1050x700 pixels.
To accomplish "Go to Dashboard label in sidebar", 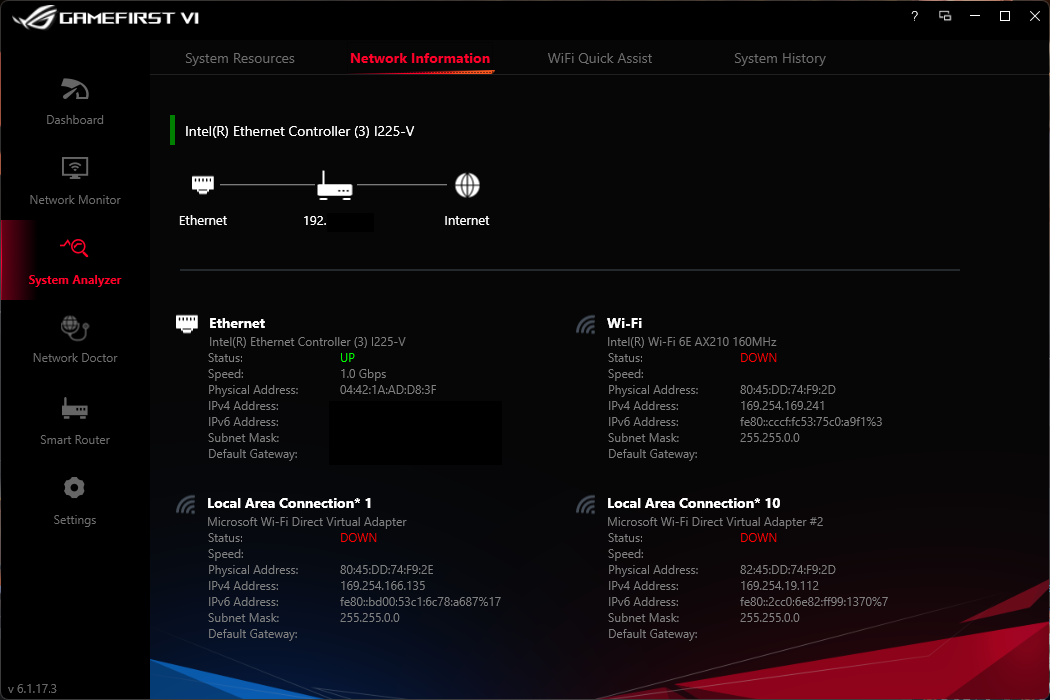I will (75, 120).
